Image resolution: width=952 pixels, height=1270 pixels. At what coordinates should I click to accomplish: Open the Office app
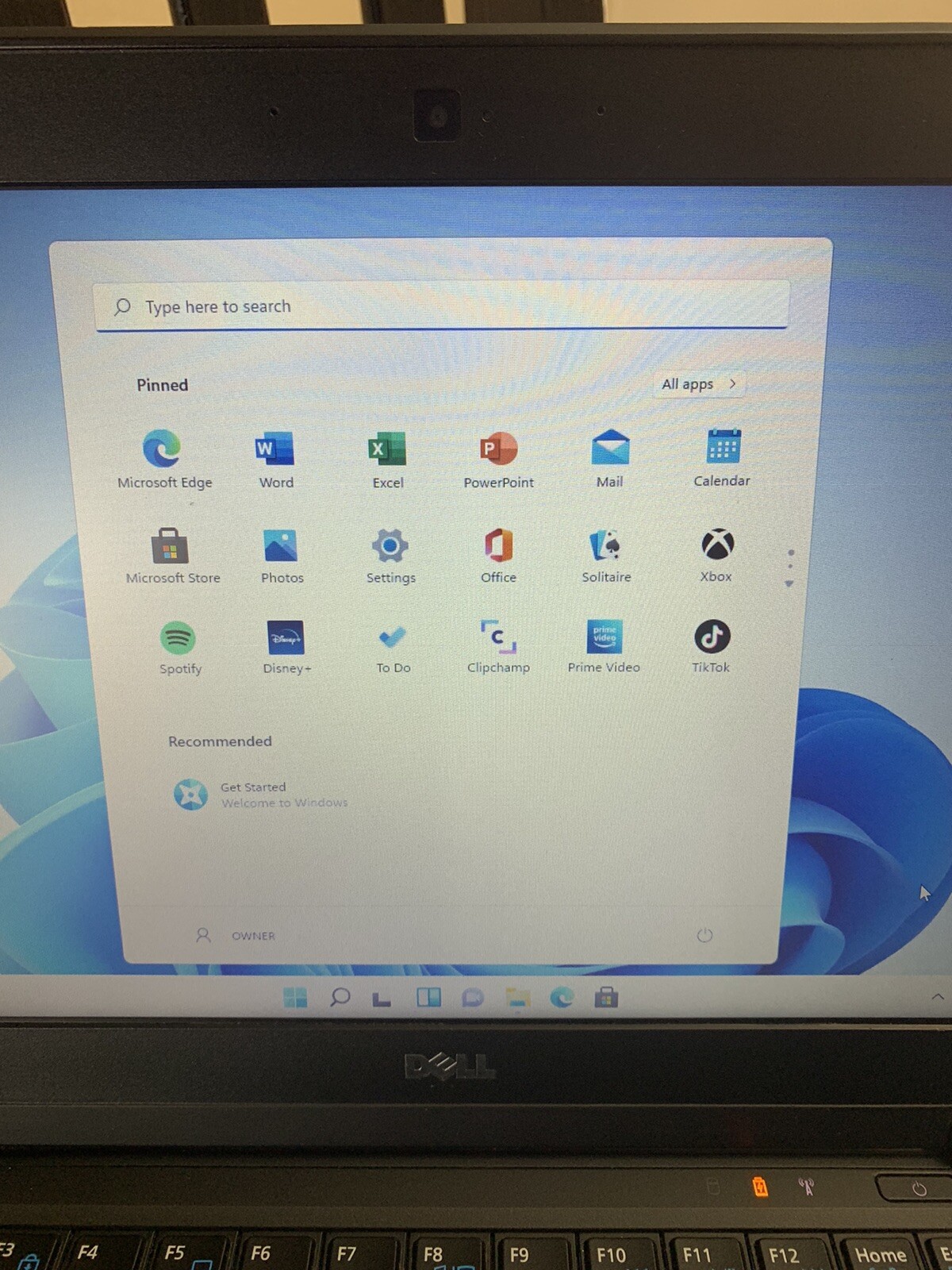498,555
